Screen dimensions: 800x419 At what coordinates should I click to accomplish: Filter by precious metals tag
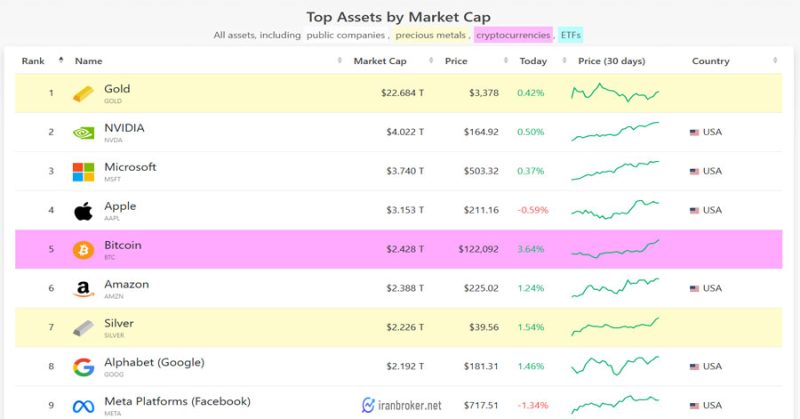[x=431, y=35]
